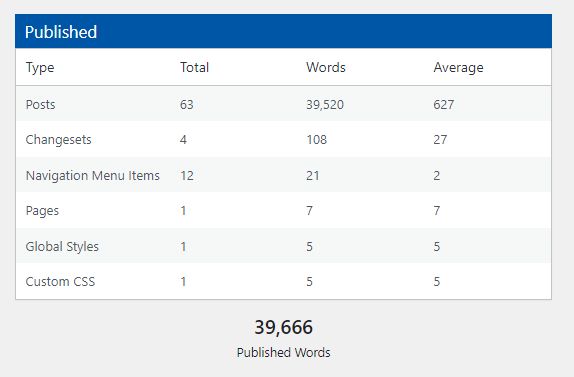Click the Published Words caption

(x=284, y=352)
